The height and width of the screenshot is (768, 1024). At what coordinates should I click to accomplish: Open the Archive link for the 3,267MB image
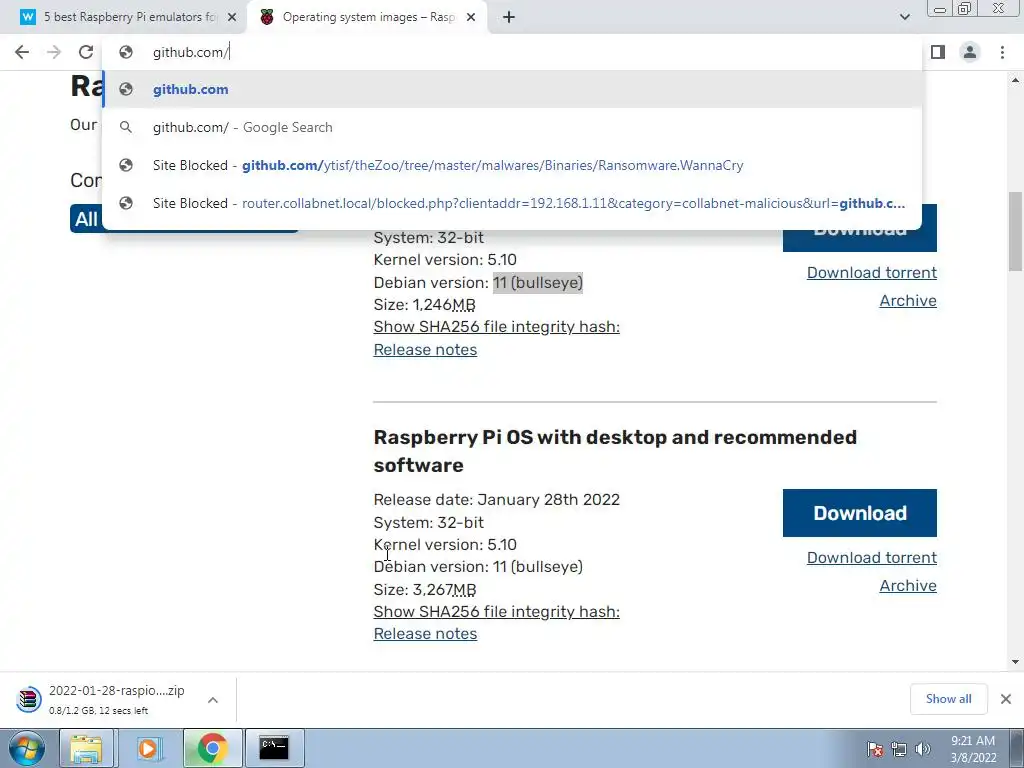(908, 585)
